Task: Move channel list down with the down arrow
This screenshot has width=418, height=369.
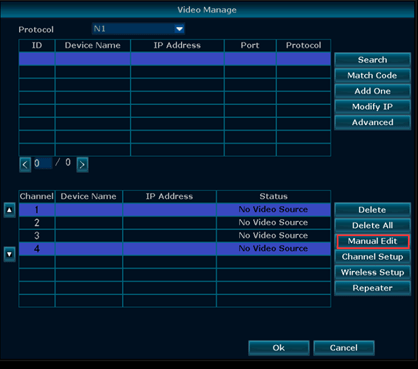Action: 9,254
